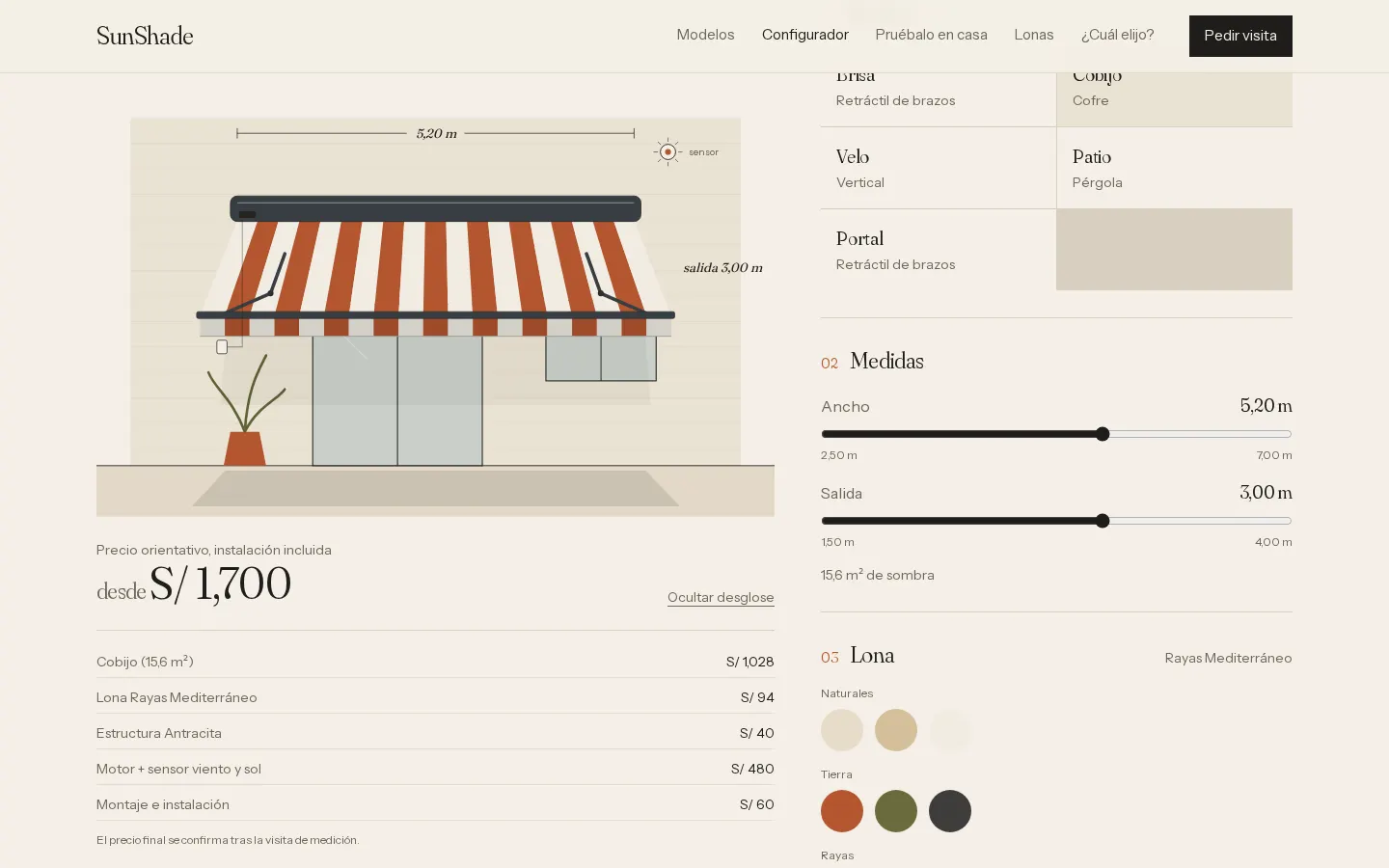Choose the terracotta Tierra fabric swatch

842,811
